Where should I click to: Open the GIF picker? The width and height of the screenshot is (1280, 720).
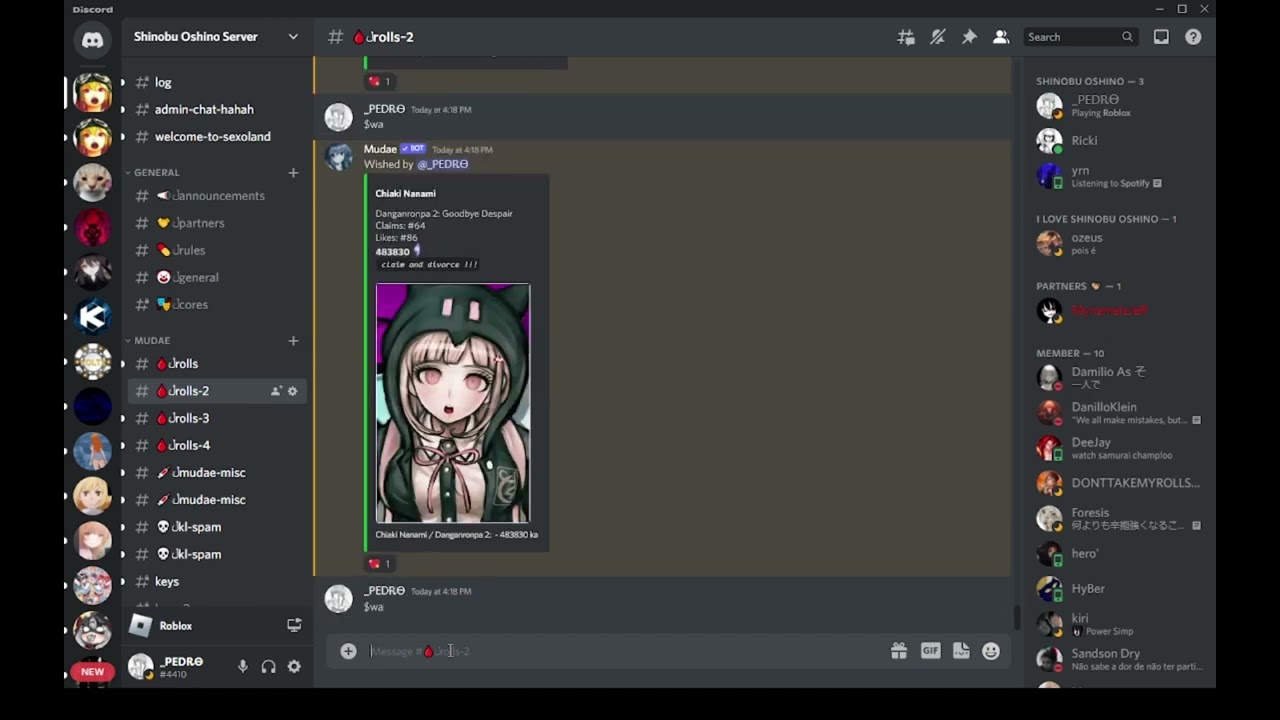coord(930,651)
